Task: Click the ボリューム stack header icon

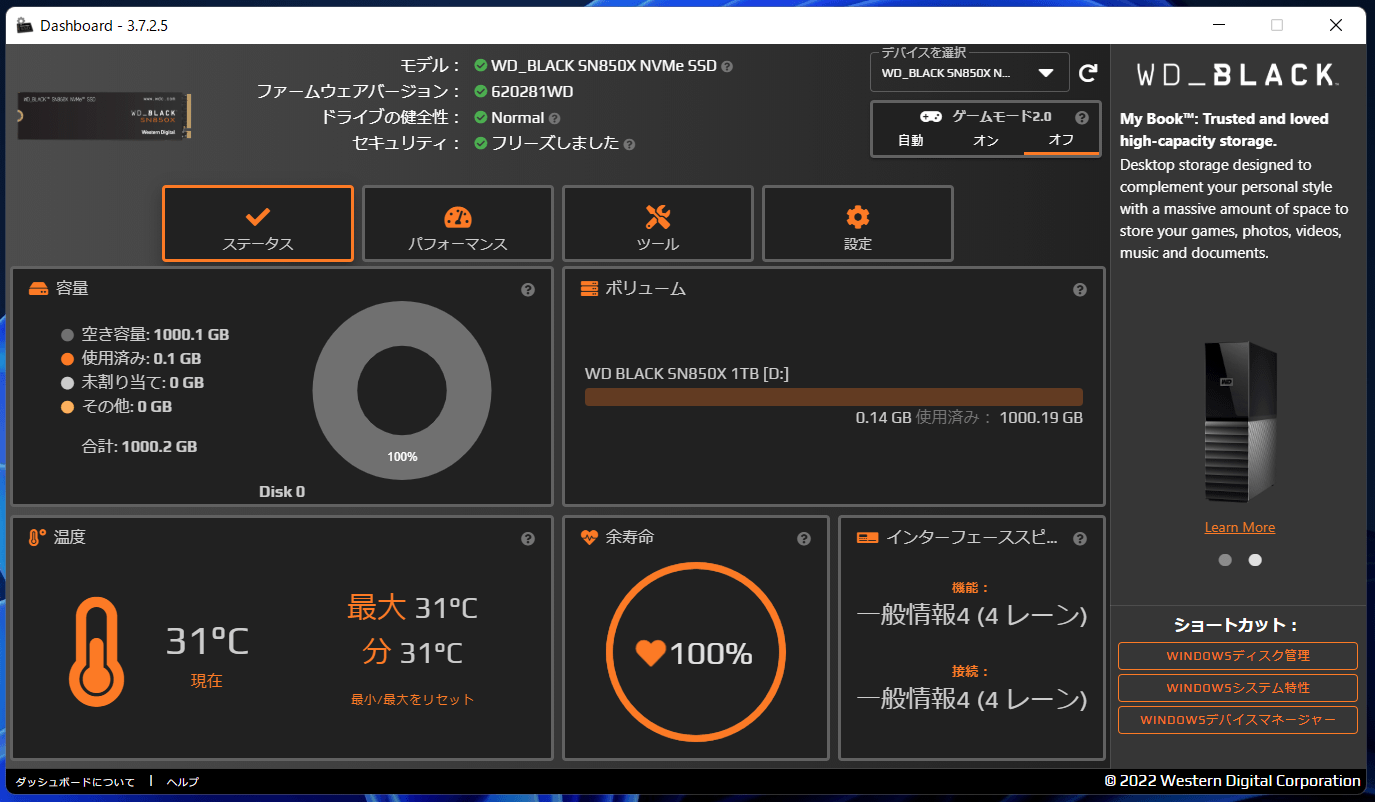Action: click(590, 289)
